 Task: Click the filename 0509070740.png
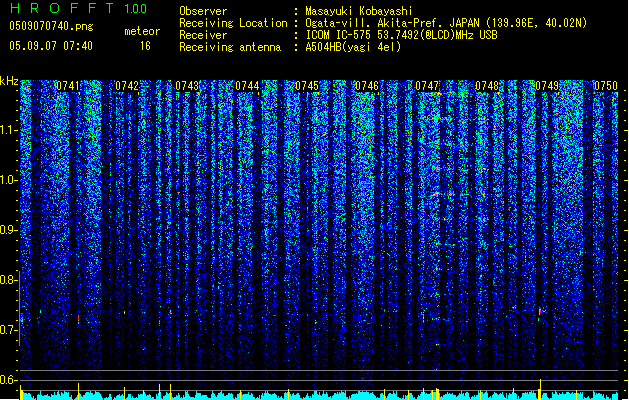[51, 27]
